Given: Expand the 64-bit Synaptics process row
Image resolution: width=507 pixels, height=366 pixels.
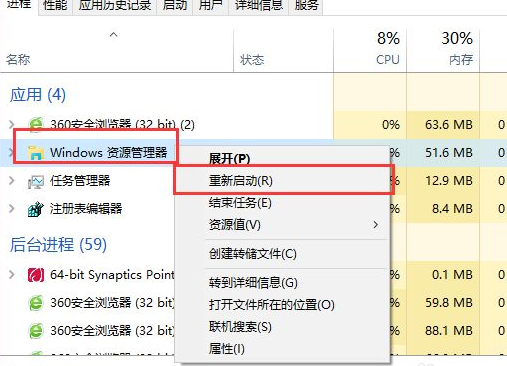Looking at the screenshot, I should (12, 275).
